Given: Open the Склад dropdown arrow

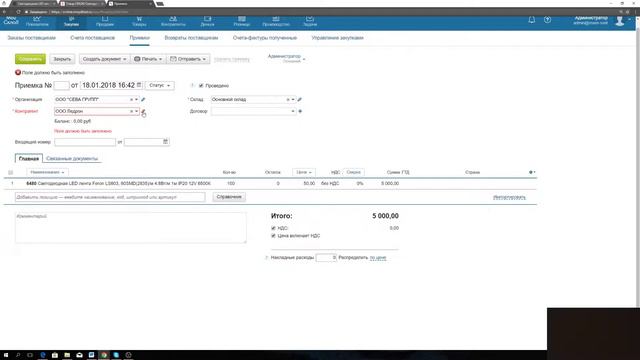Looking at the screenshot, I should pyautogui.click(x=293, y=99).
